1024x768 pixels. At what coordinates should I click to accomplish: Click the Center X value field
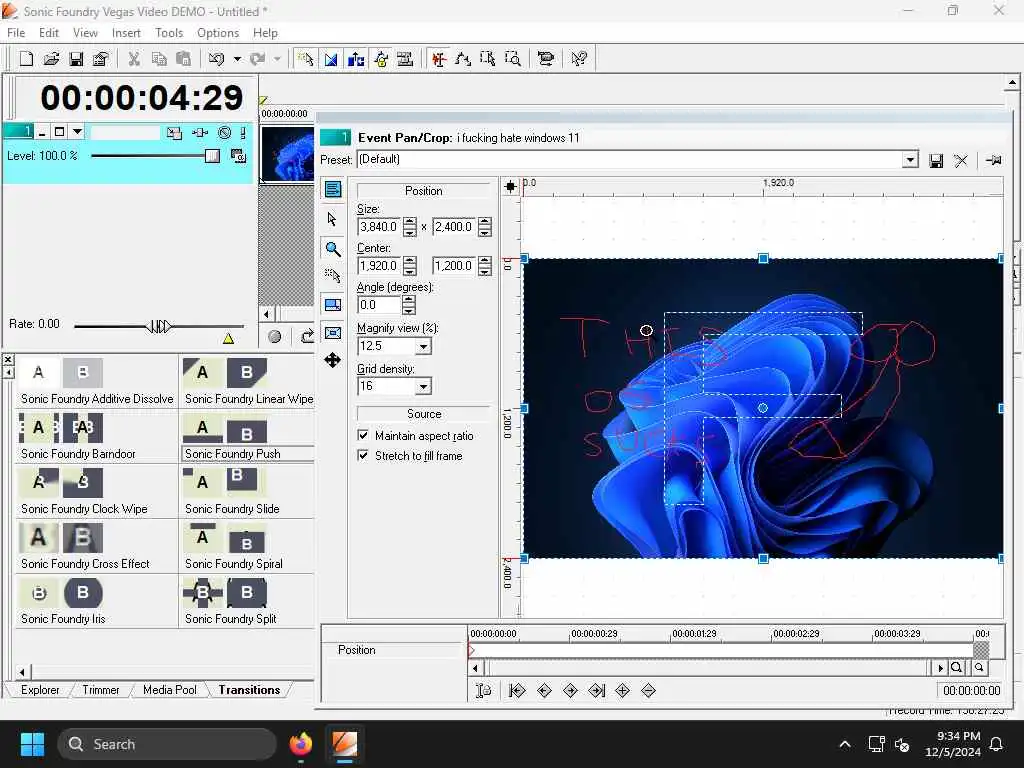click(379, 266)
